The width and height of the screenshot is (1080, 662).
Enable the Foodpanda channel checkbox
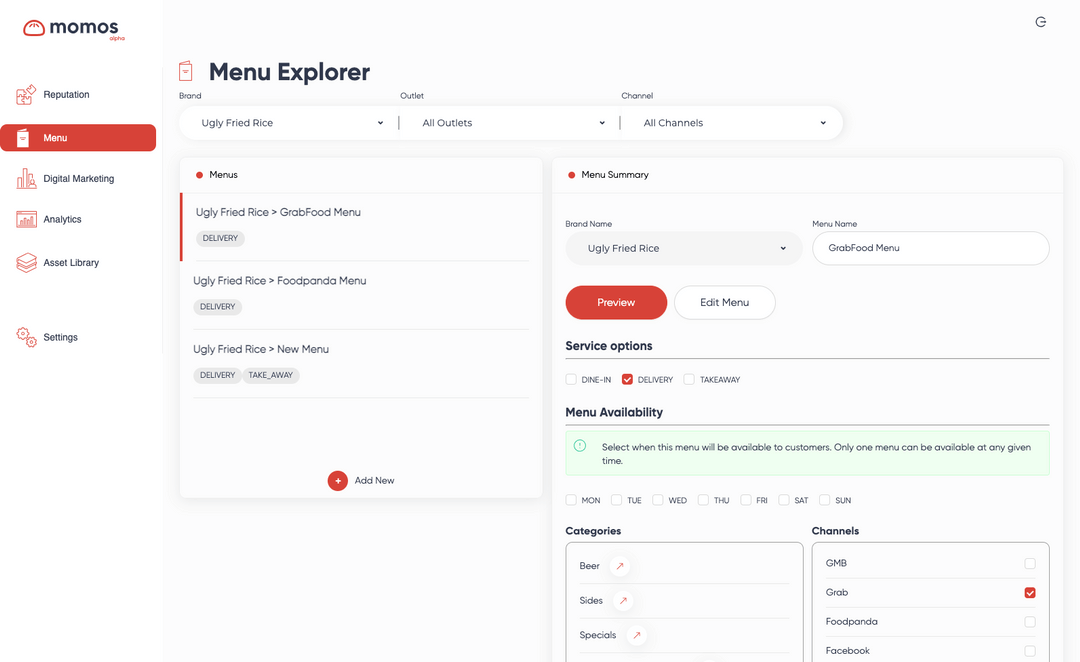[1030, 622]
